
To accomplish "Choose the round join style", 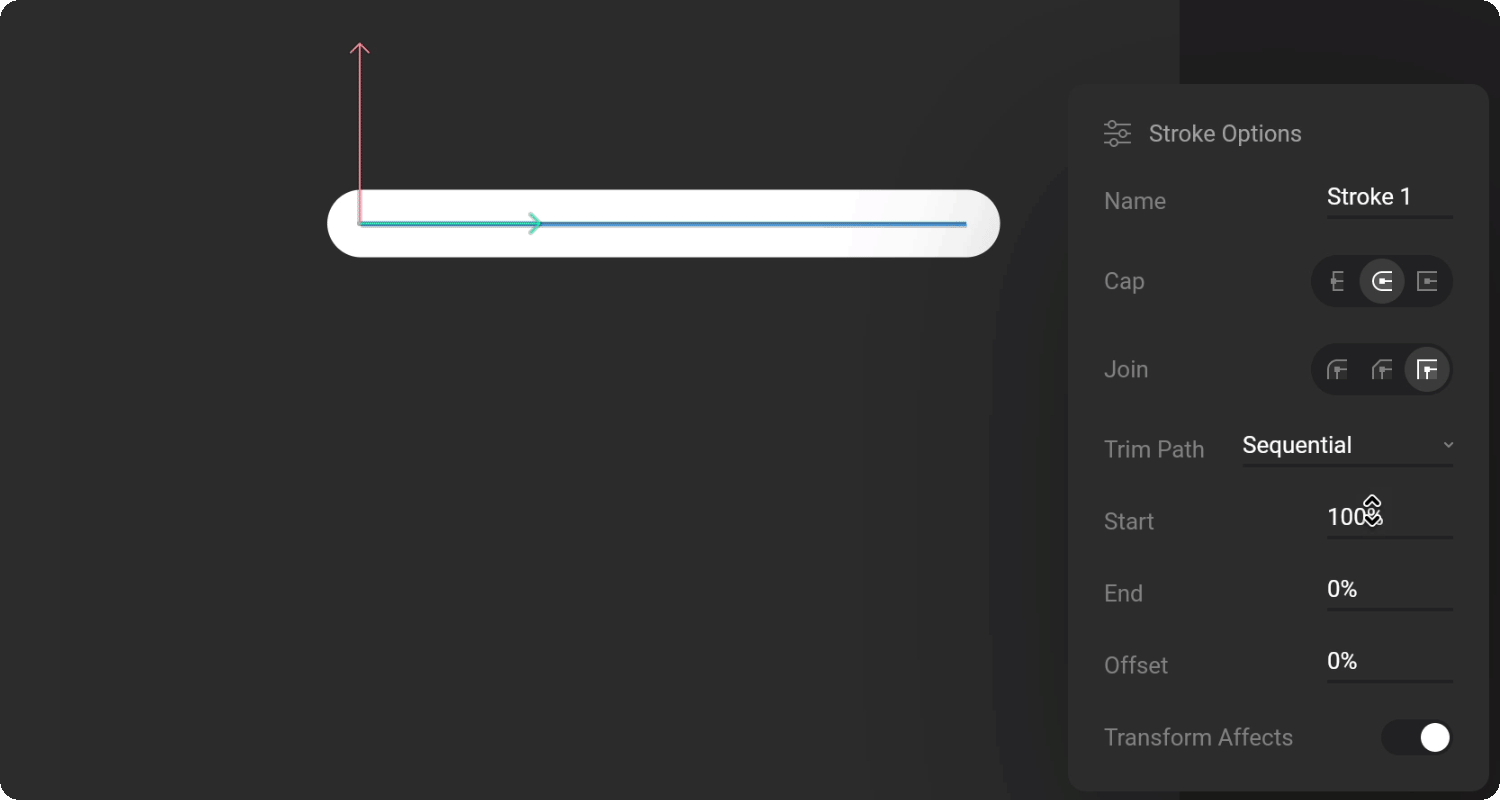I will 1337,370.
